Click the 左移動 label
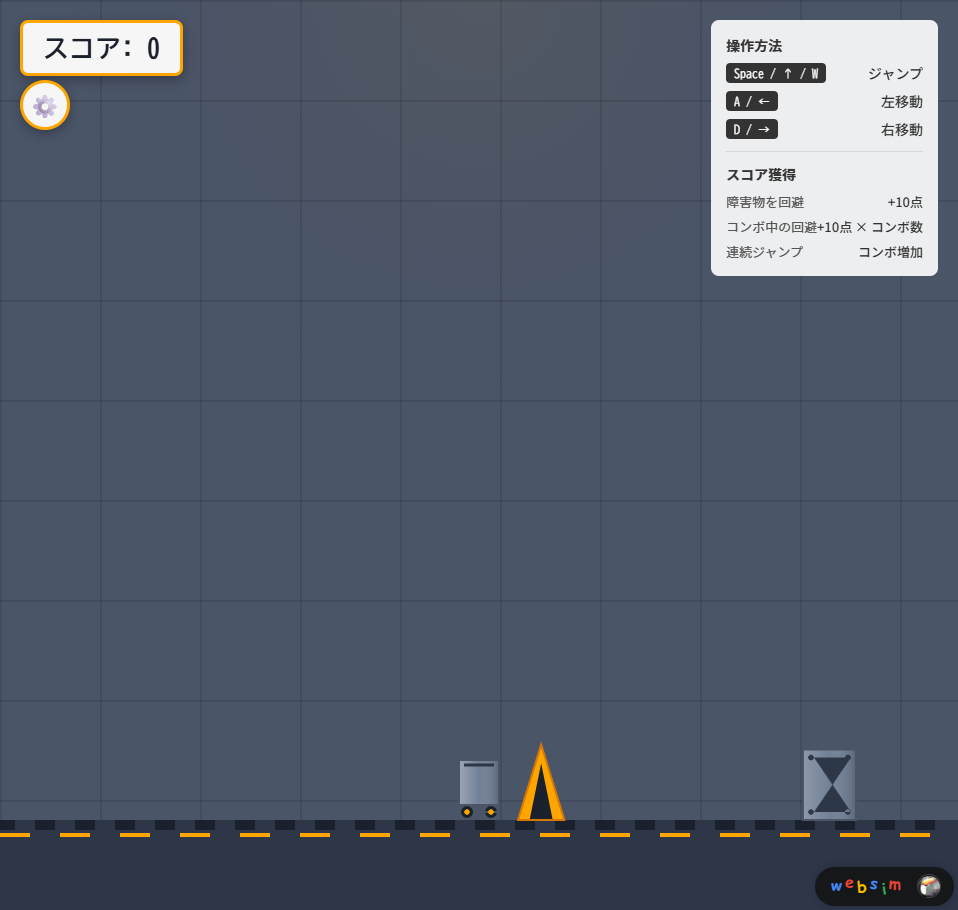Screen dimensions: 958x910 coord(901,101)
